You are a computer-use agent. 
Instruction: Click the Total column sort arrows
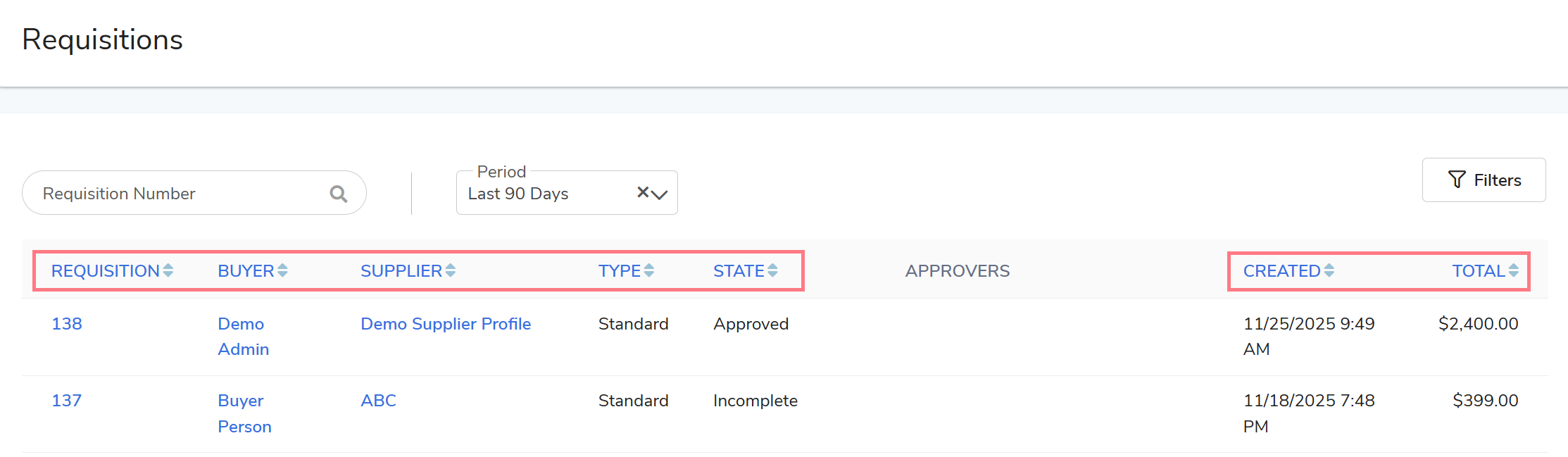point(1513,270)
